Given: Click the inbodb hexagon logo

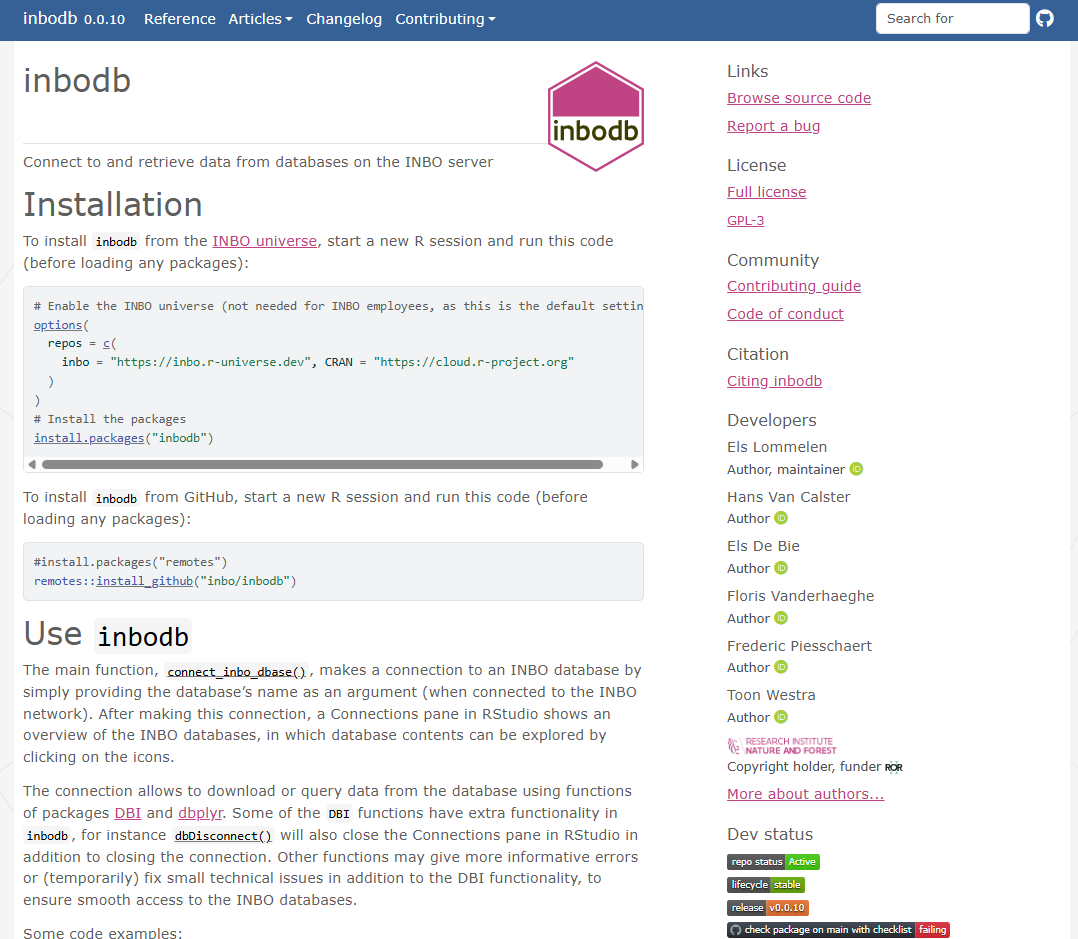Looking at the screenshot, I should [x=595, y=116].
